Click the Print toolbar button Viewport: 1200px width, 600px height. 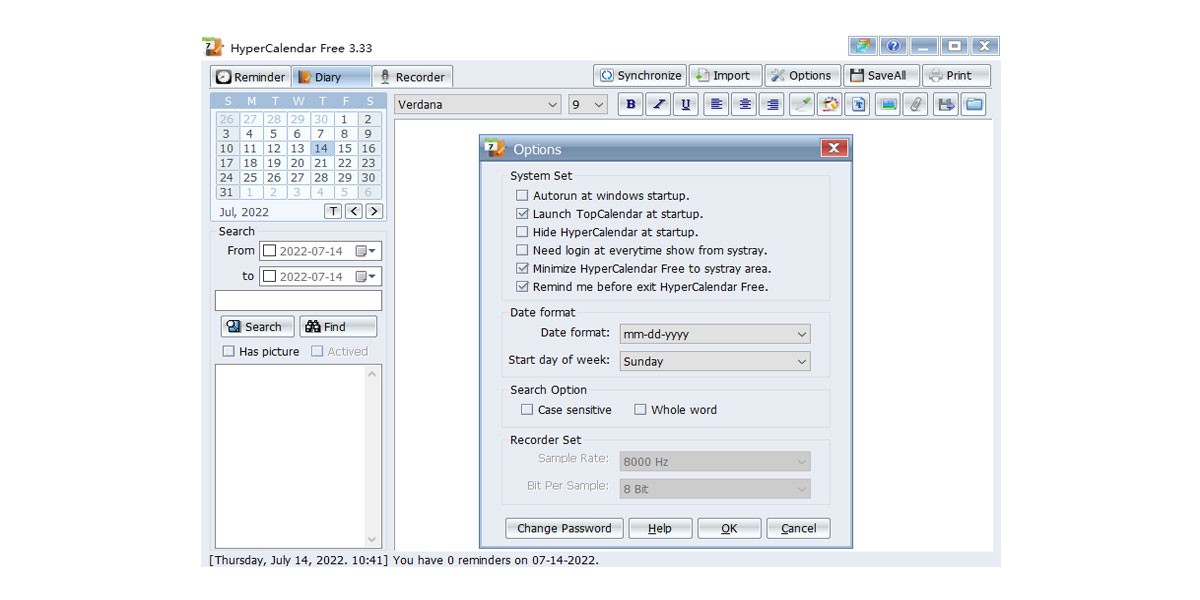956,75
